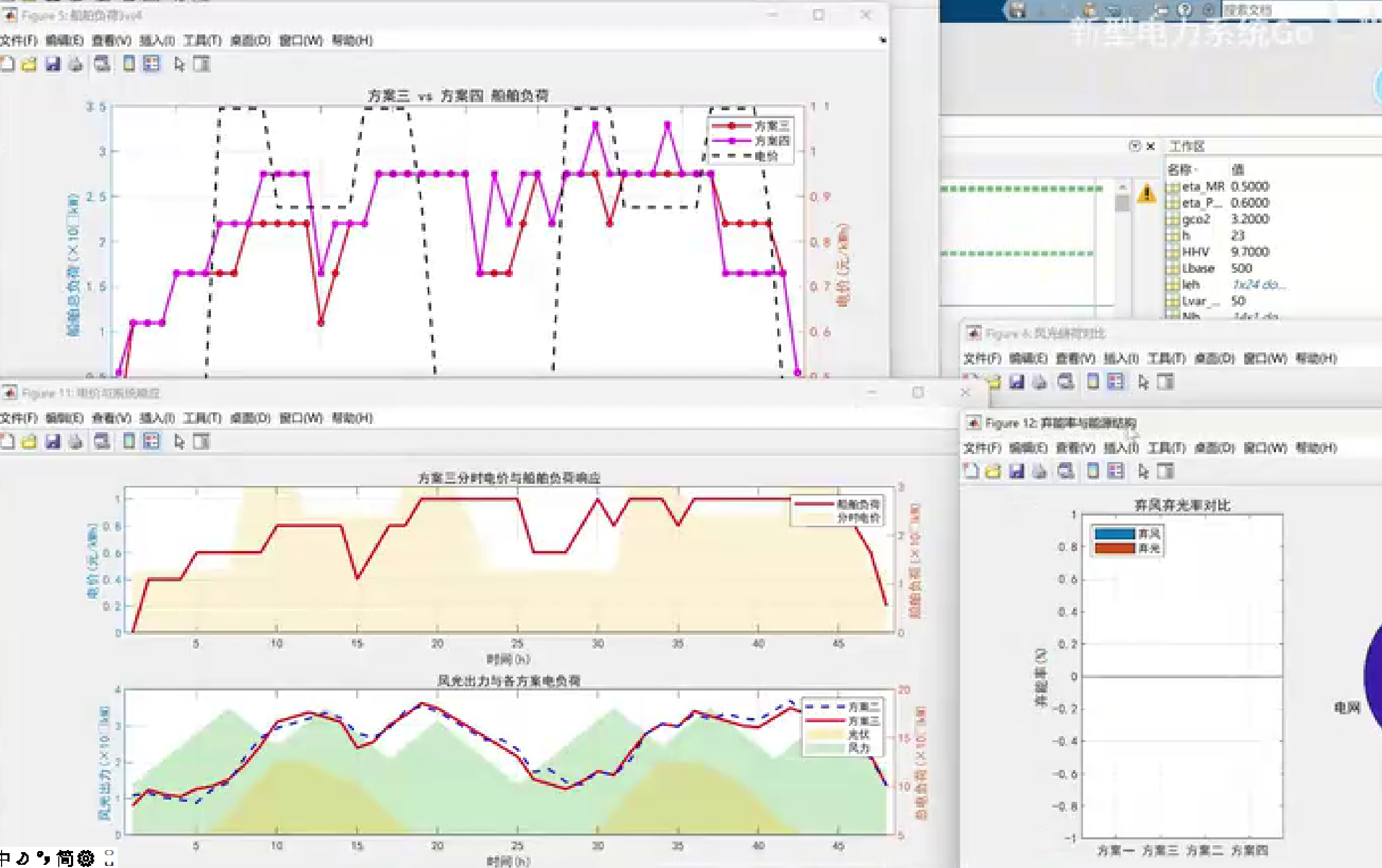
Task: Open 文件(F) menu in Figure 5 window
Action: (x=19, y=40)
